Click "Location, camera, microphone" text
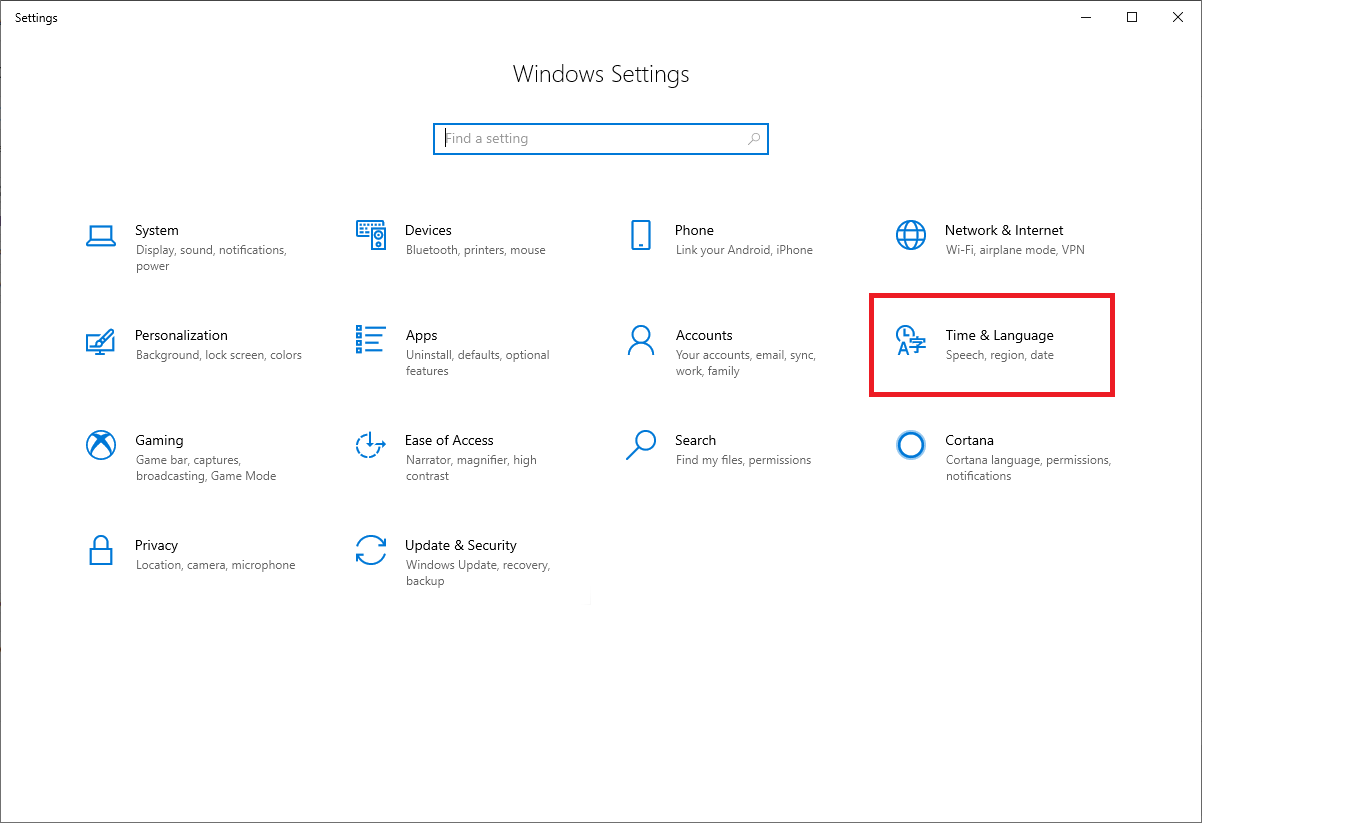Viewport: 1366px width, 823px height. 216,565
